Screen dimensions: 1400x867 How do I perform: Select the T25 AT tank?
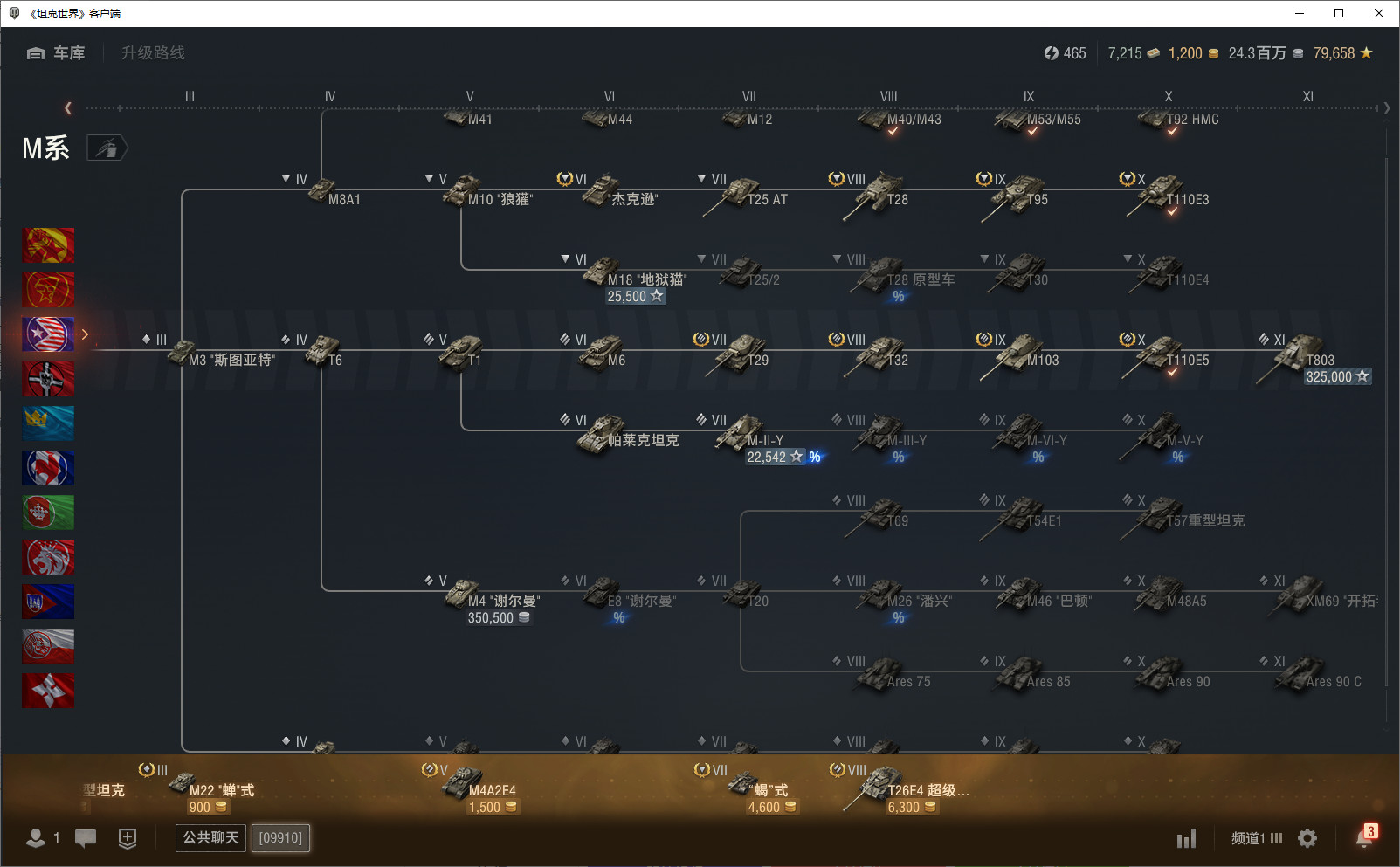tap(746, 193)
